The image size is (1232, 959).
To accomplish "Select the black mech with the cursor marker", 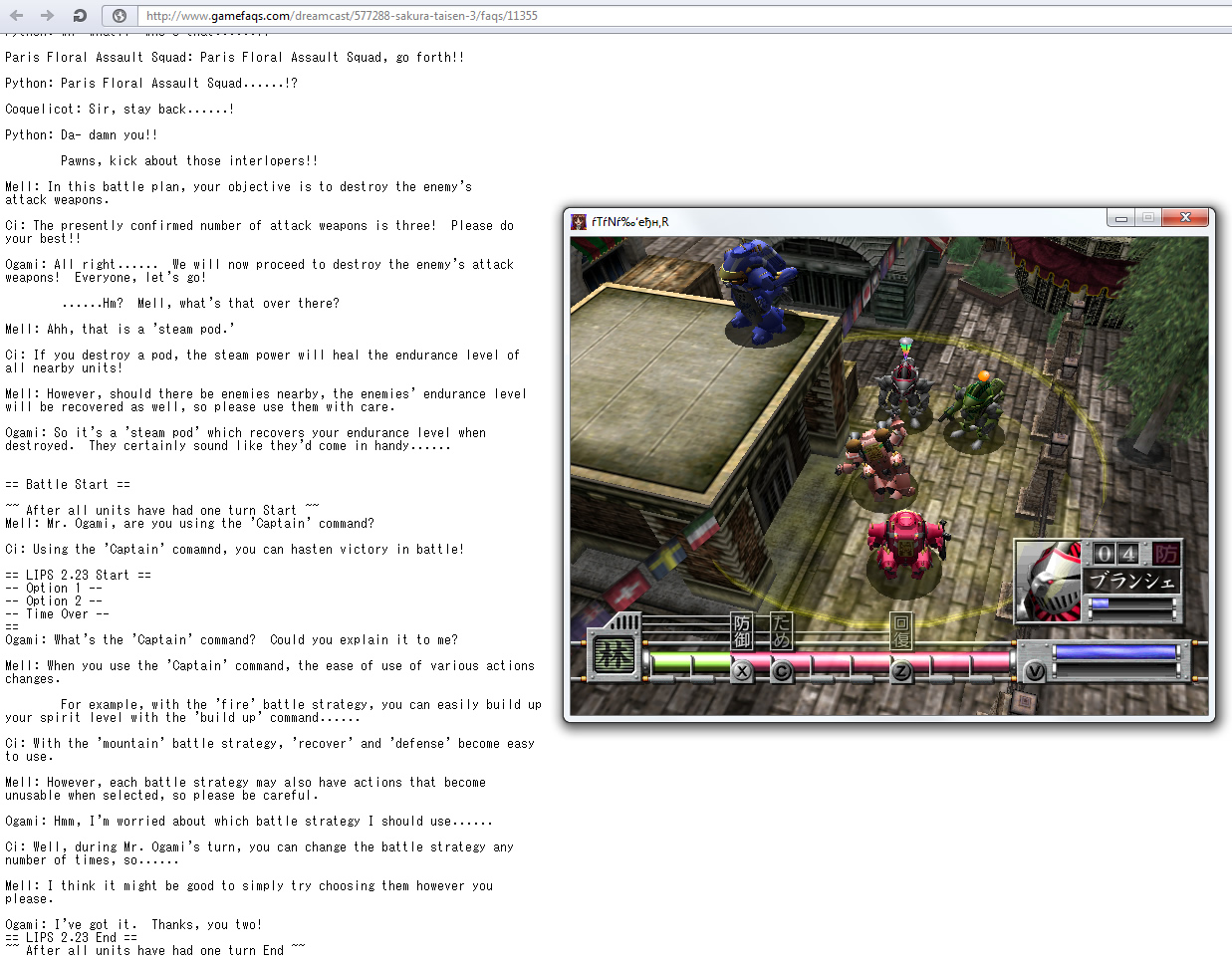I will point(903,390).
